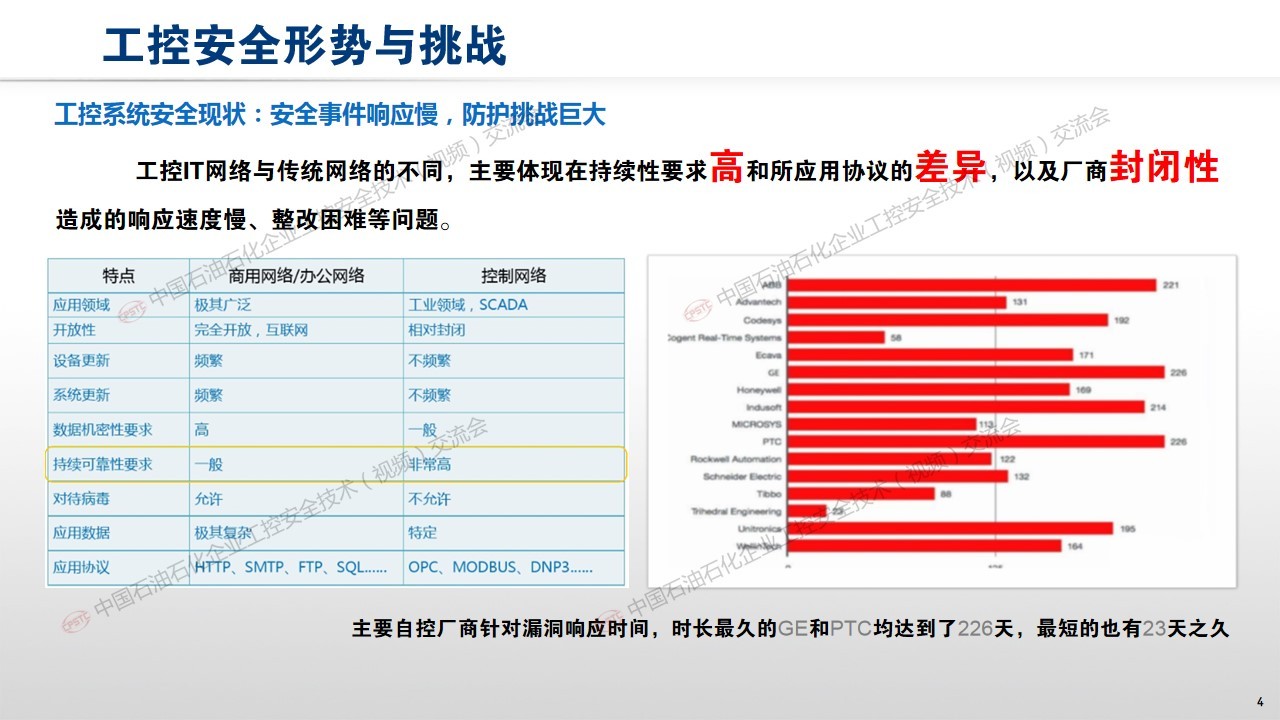Click the value 195 beside Unitronics bar
This screenshot has width=1280, height=720.
pyautogui.click(x=1127, y=528)
